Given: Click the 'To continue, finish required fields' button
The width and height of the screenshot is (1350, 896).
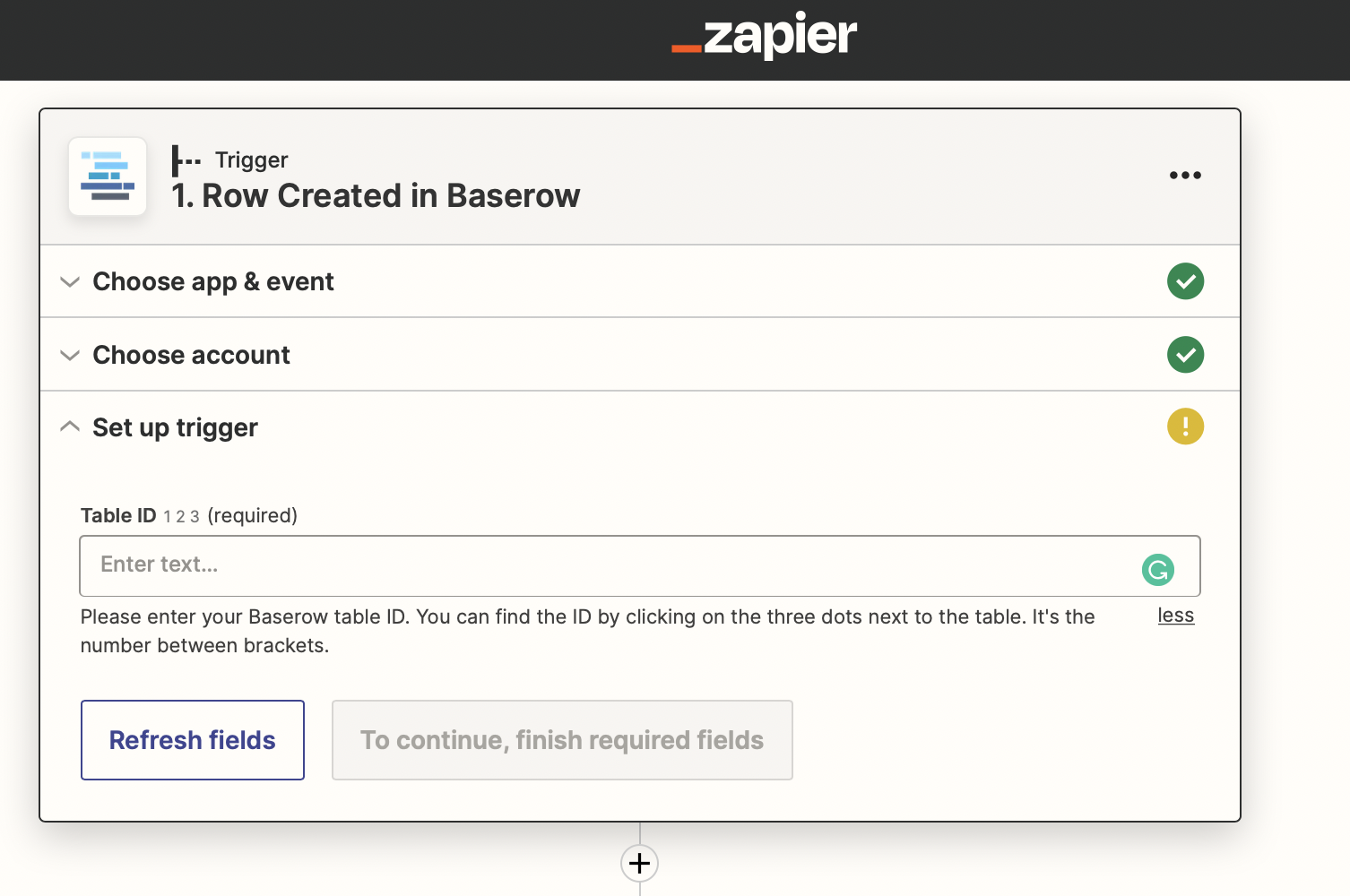Looking at the screenshot, I should 562,740.
